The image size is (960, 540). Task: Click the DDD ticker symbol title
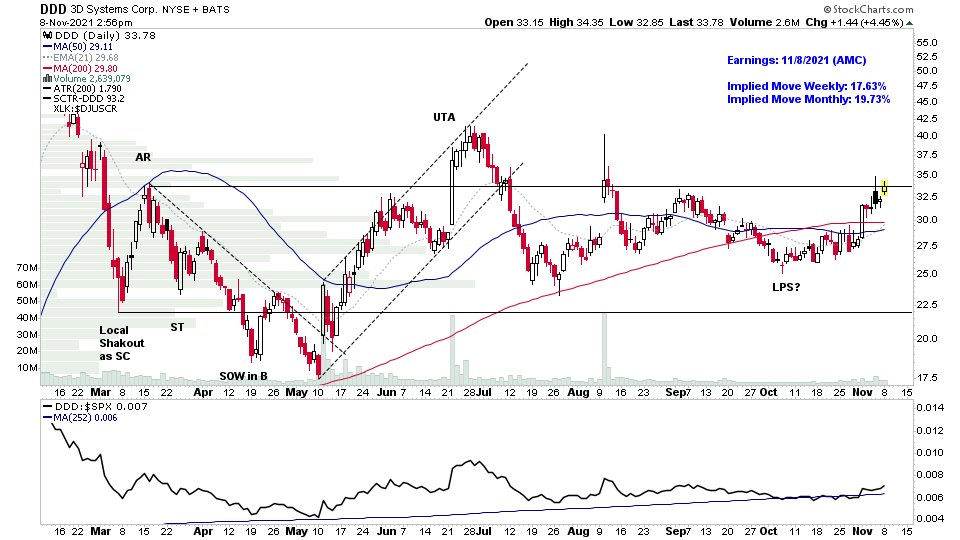[53, 9]
